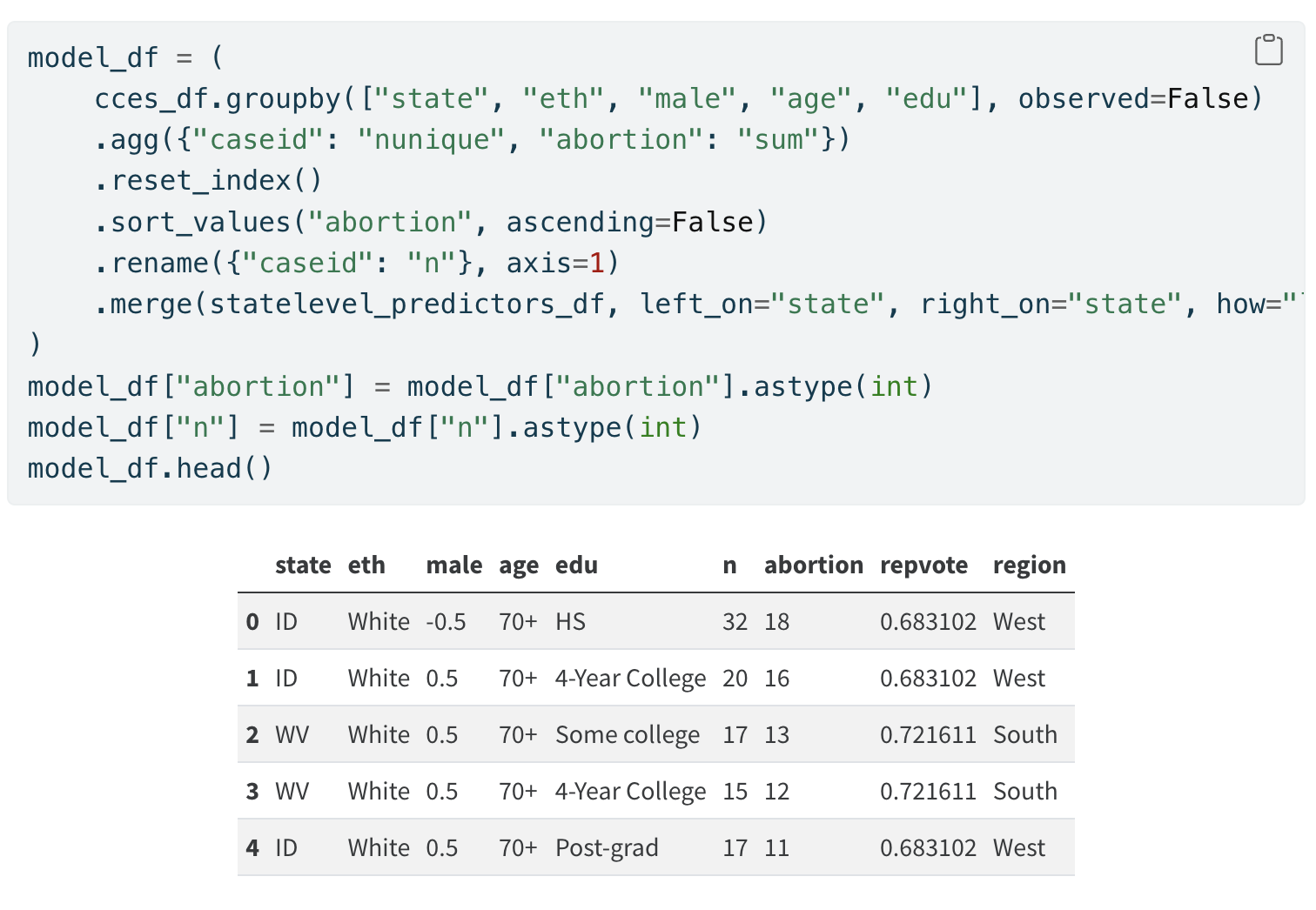Select the 'repvote' column header

pyautogui.click(x=923, y=565)
